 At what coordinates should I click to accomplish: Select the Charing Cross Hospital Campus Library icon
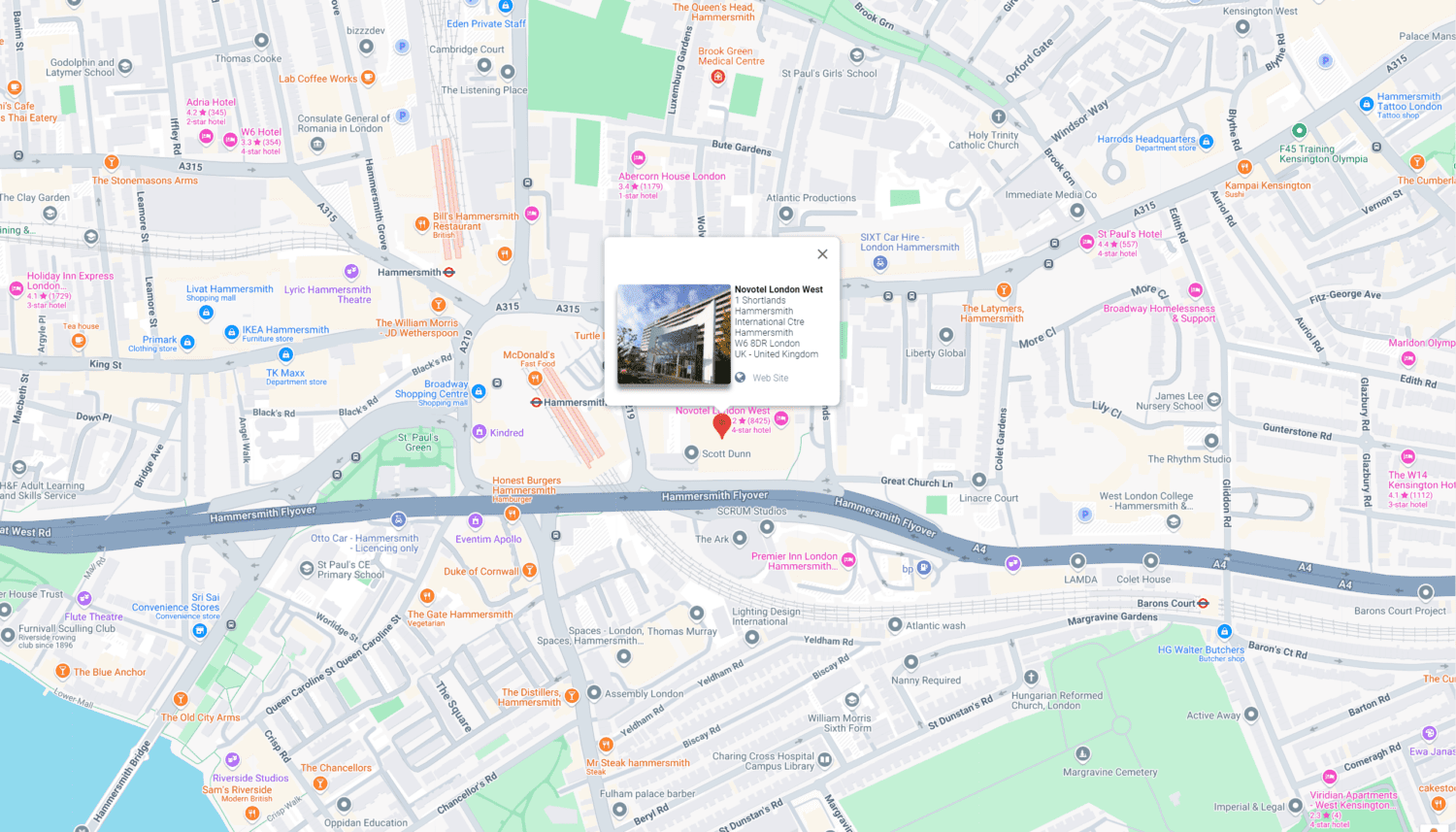point(825,760)
